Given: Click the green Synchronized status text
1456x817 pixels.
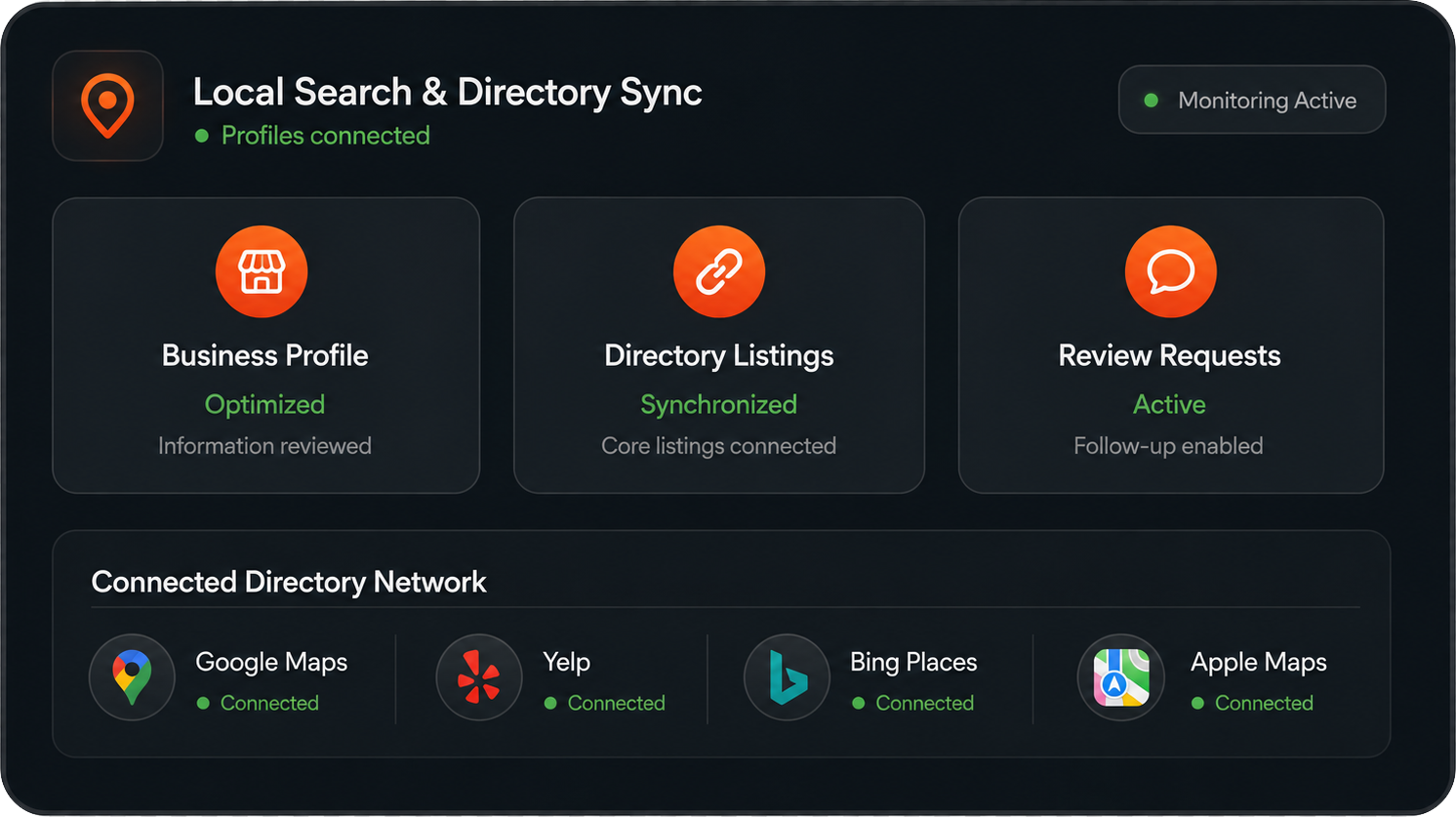Looking at the screenshot, I should click(x=719, y=404).
